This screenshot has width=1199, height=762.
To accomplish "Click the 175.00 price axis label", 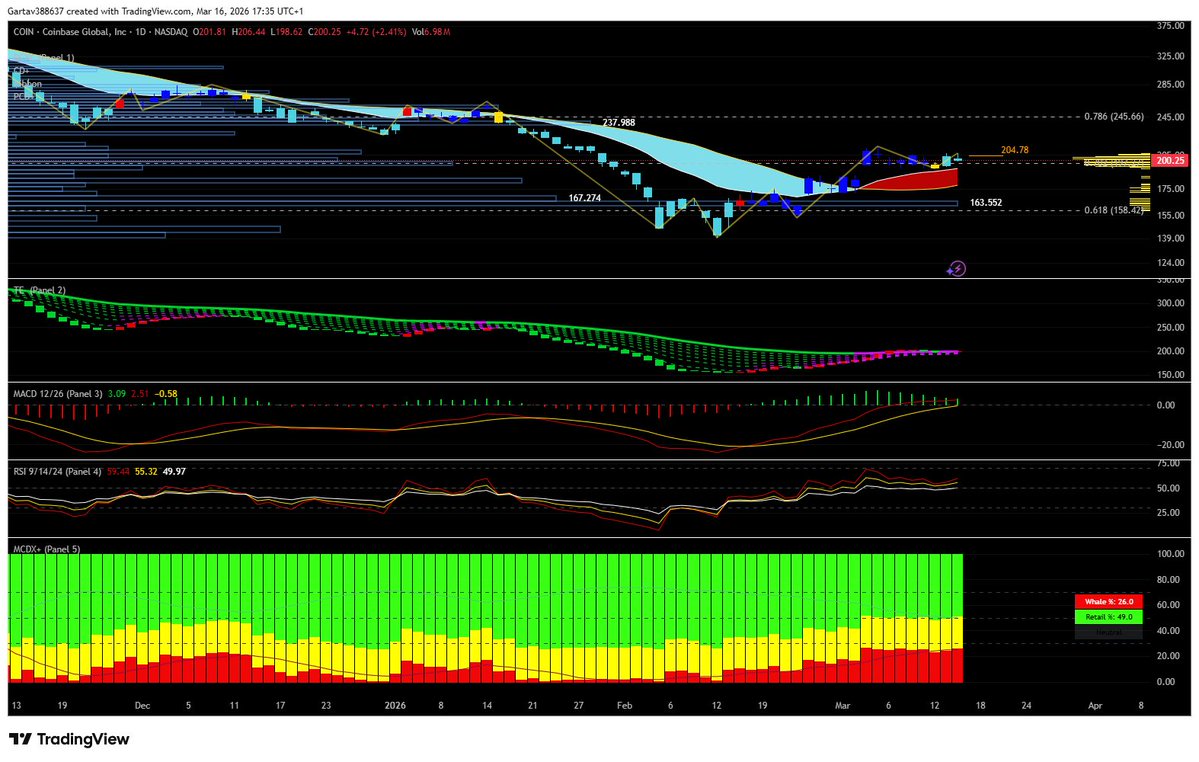I will pyautogui.click(x=1171, y=189).
